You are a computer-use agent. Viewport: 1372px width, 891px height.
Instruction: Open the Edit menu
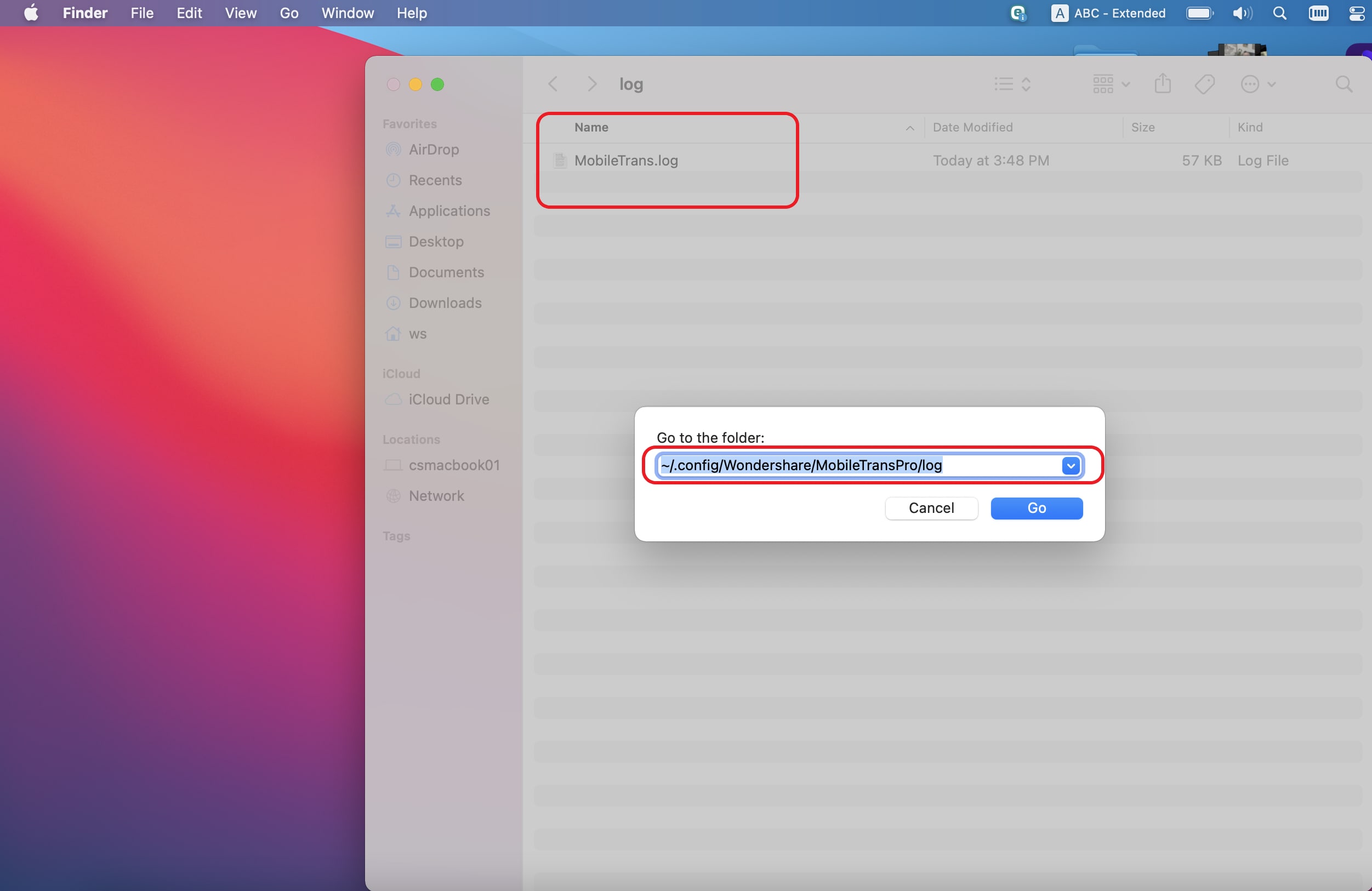click(x=189, y=13)
